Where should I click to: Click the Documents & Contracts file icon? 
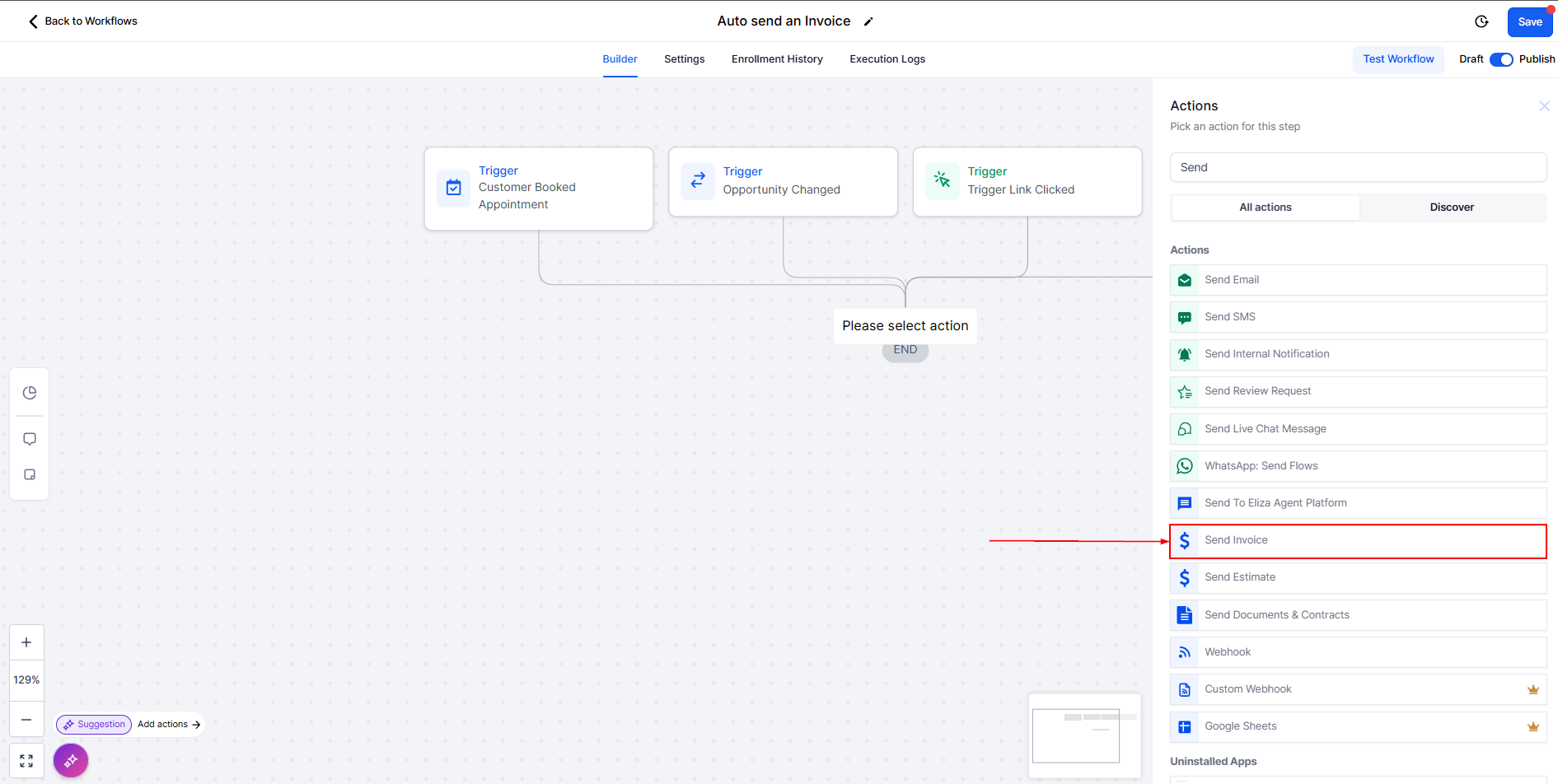[1185, 615]
